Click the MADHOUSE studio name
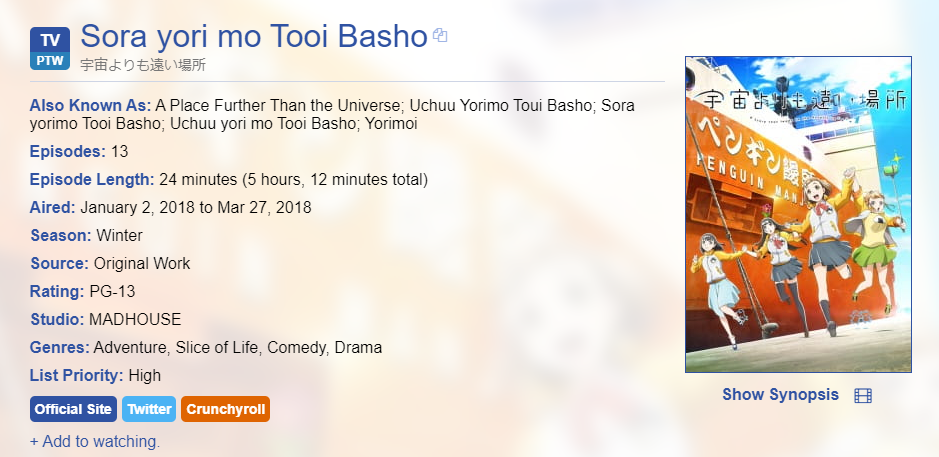 (x=135, y=320)
